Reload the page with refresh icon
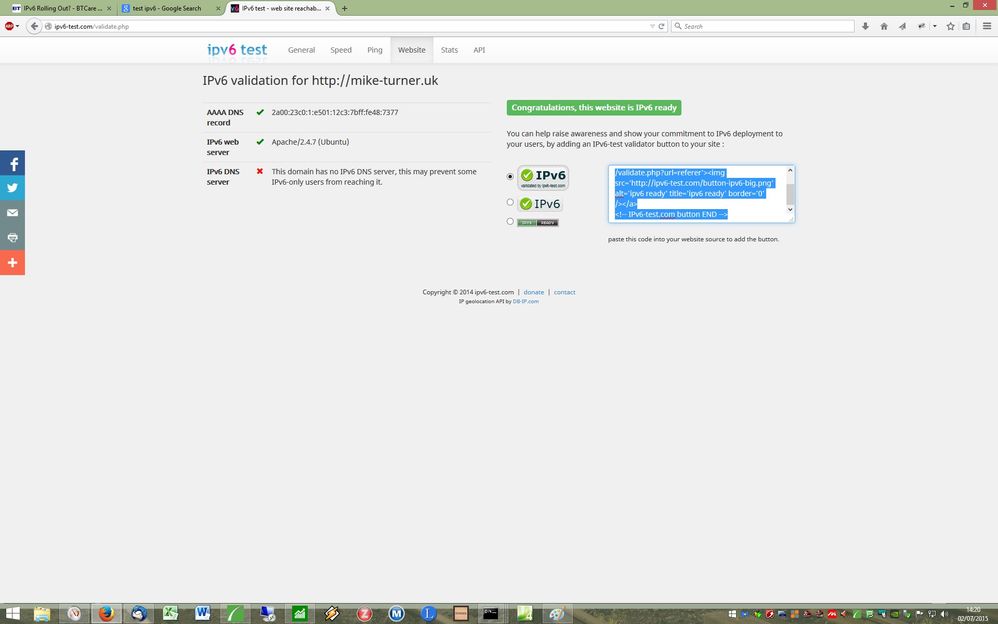This screenshot has width=998, height=624. tap(661, 26)
